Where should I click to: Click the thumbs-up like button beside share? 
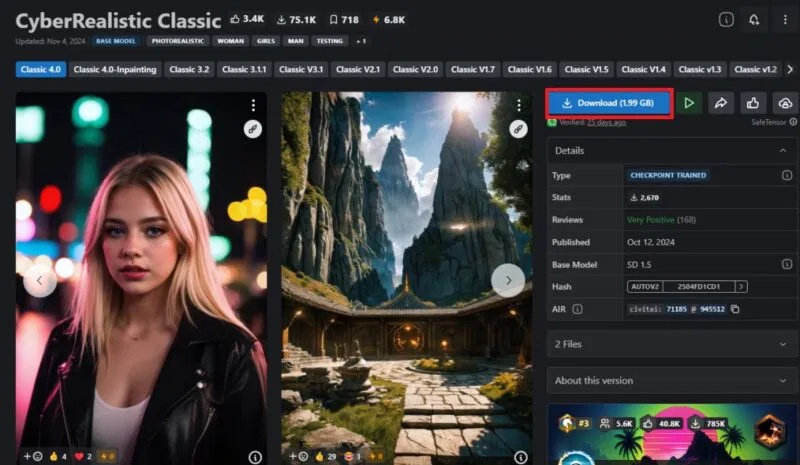click(752, 103)
